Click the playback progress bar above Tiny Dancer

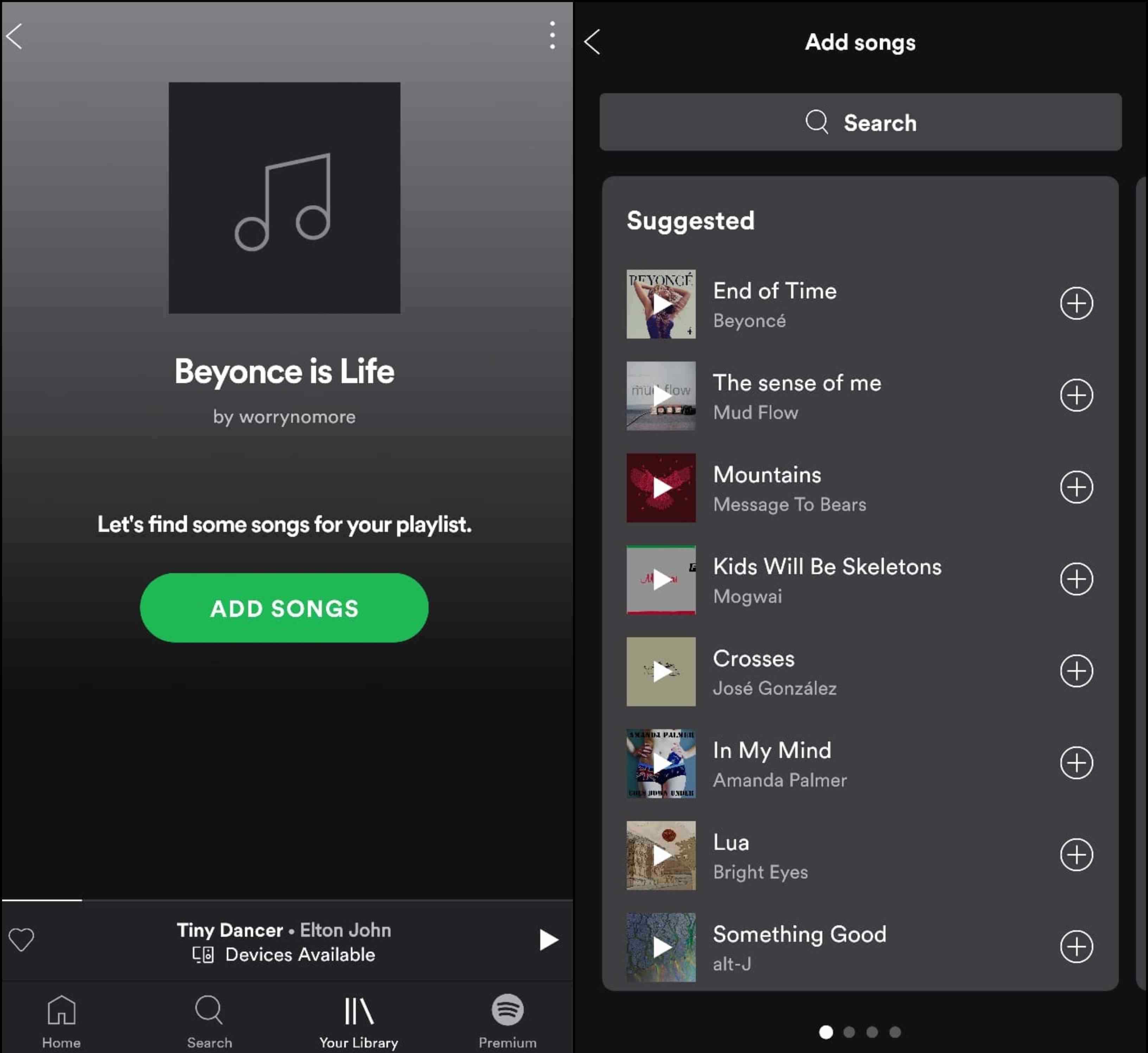tap(287, 900)
